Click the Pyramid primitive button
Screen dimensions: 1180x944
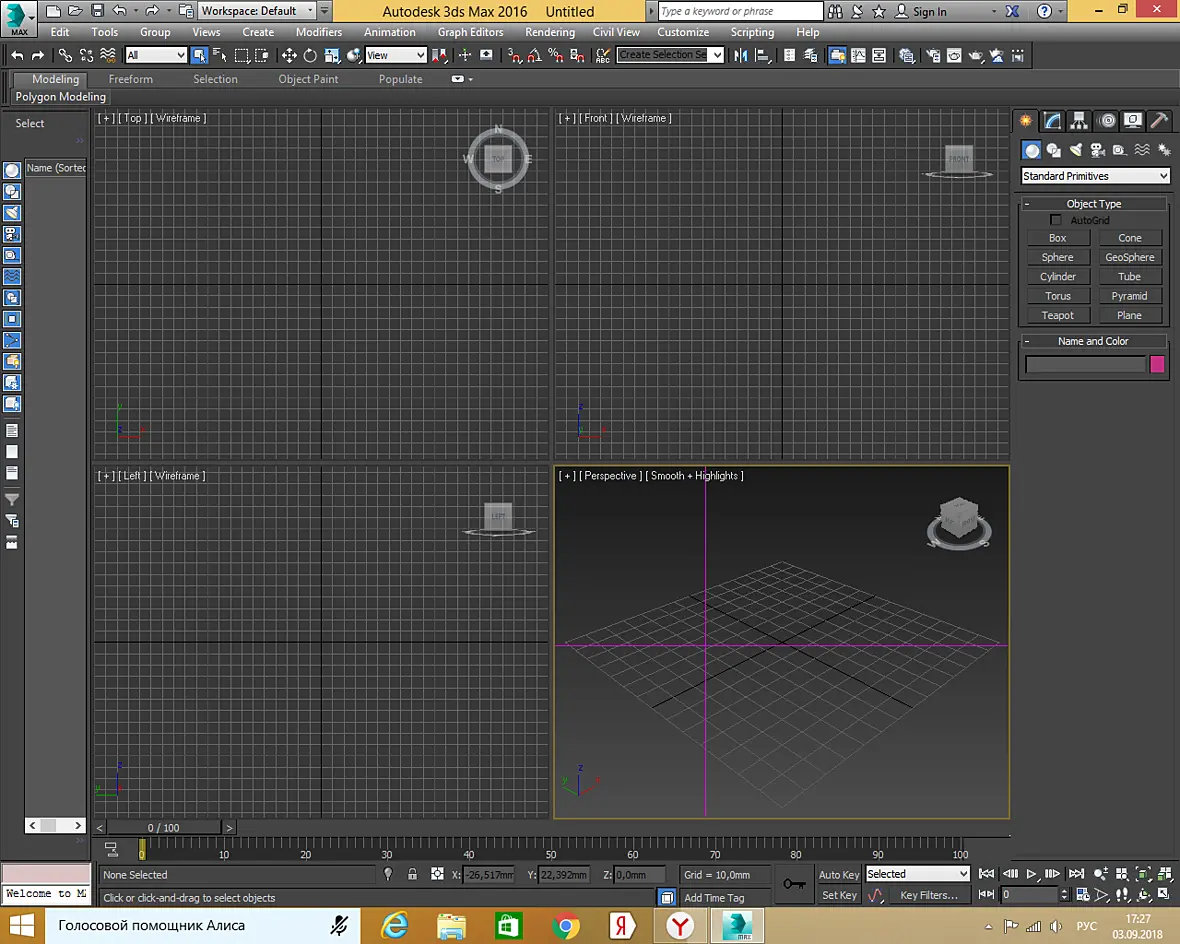pos(1129,296)
